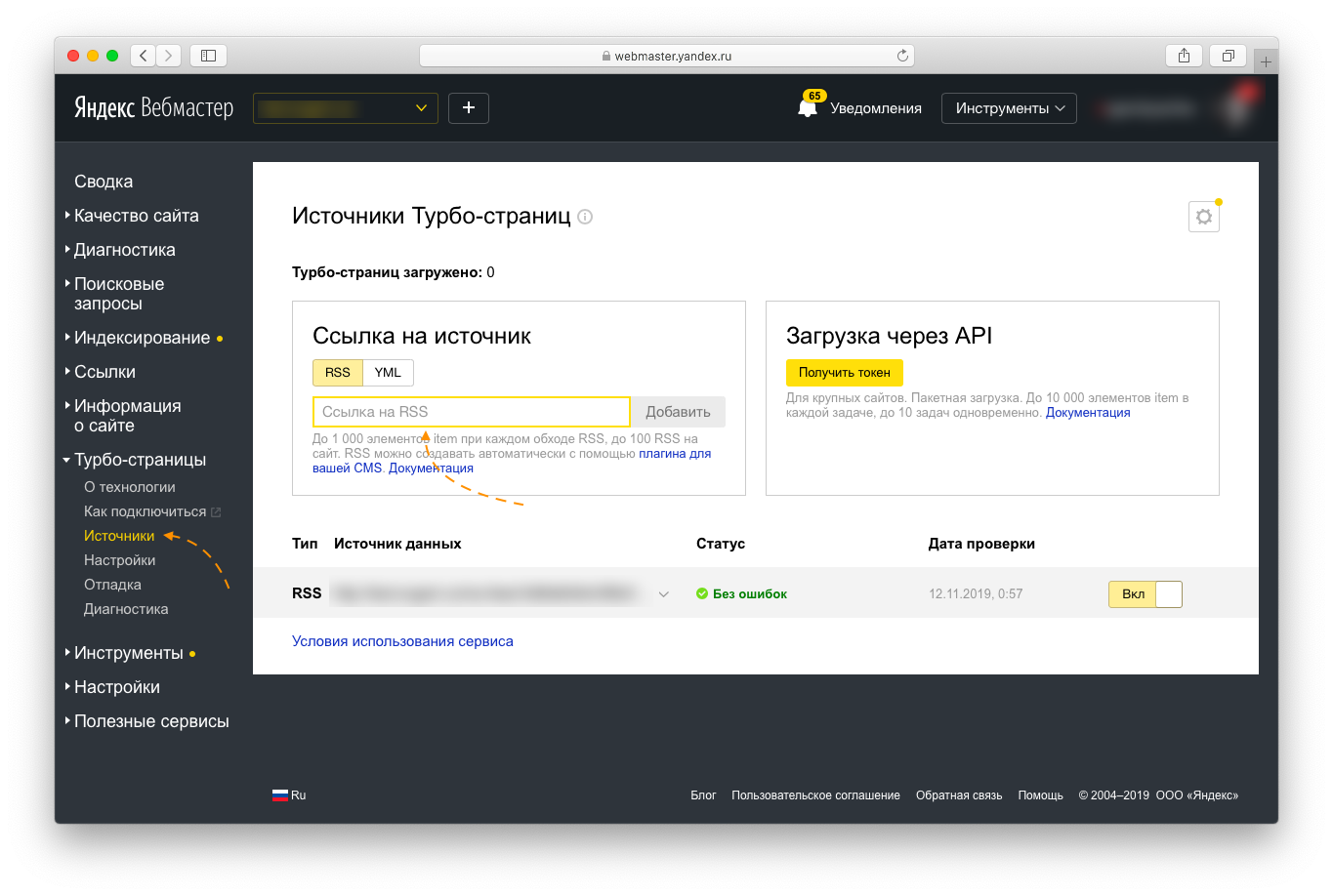Toggle the RSS source Вкл switch off
Viewport: 1333px width, 896px height.
pyautogui.click(x=1145, y=593)
